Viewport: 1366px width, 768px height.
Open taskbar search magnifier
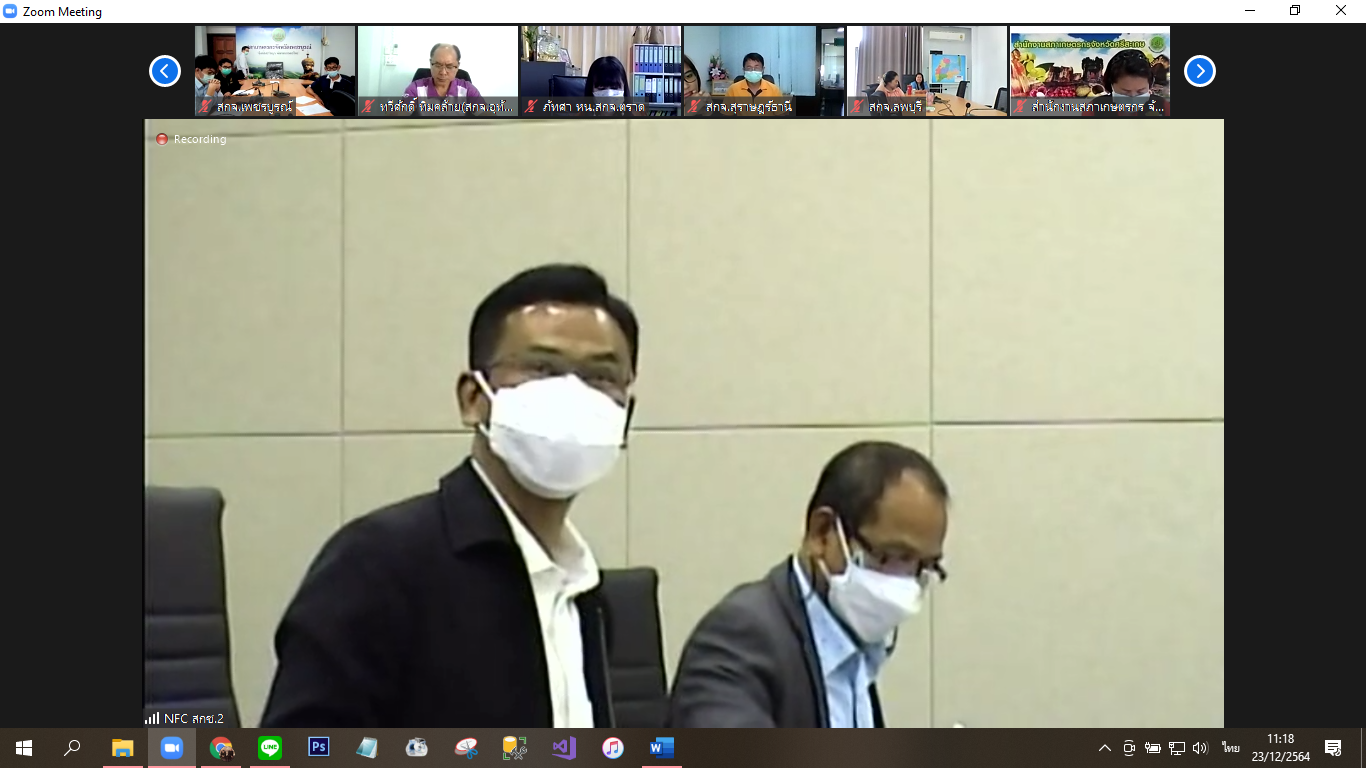tap(72, 747)
